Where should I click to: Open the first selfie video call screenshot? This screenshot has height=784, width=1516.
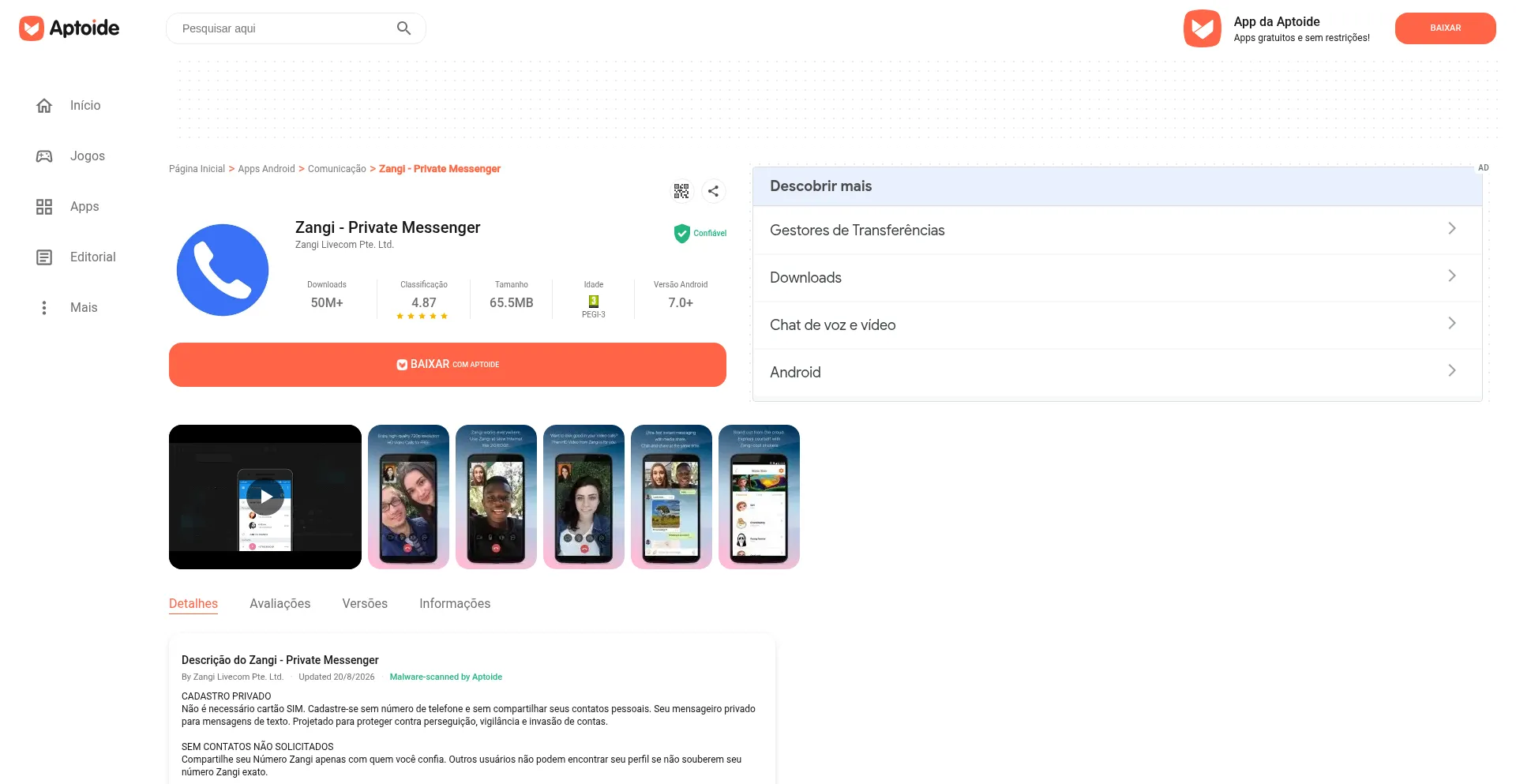[x=408, y=497]
